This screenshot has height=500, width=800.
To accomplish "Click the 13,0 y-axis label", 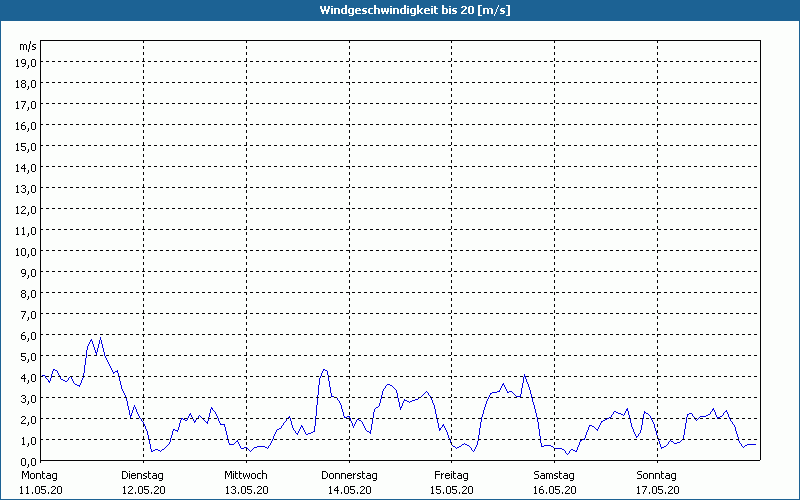I will coord(27,189).
